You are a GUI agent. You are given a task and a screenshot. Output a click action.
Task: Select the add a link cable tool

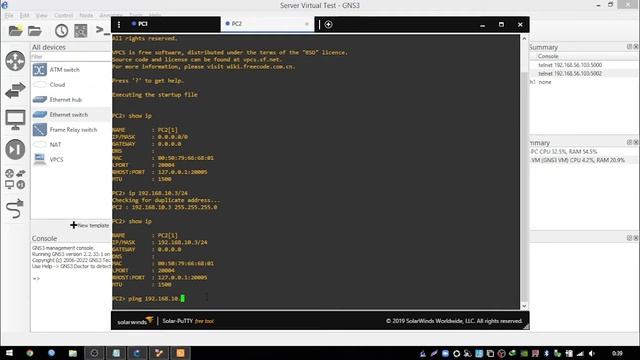(15, 209)
